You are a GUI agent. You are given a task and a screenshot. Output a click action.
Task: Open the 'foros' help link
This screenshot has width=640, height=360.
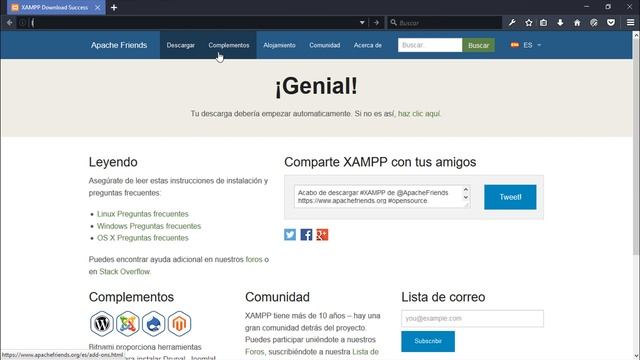(x=254, y=260)
